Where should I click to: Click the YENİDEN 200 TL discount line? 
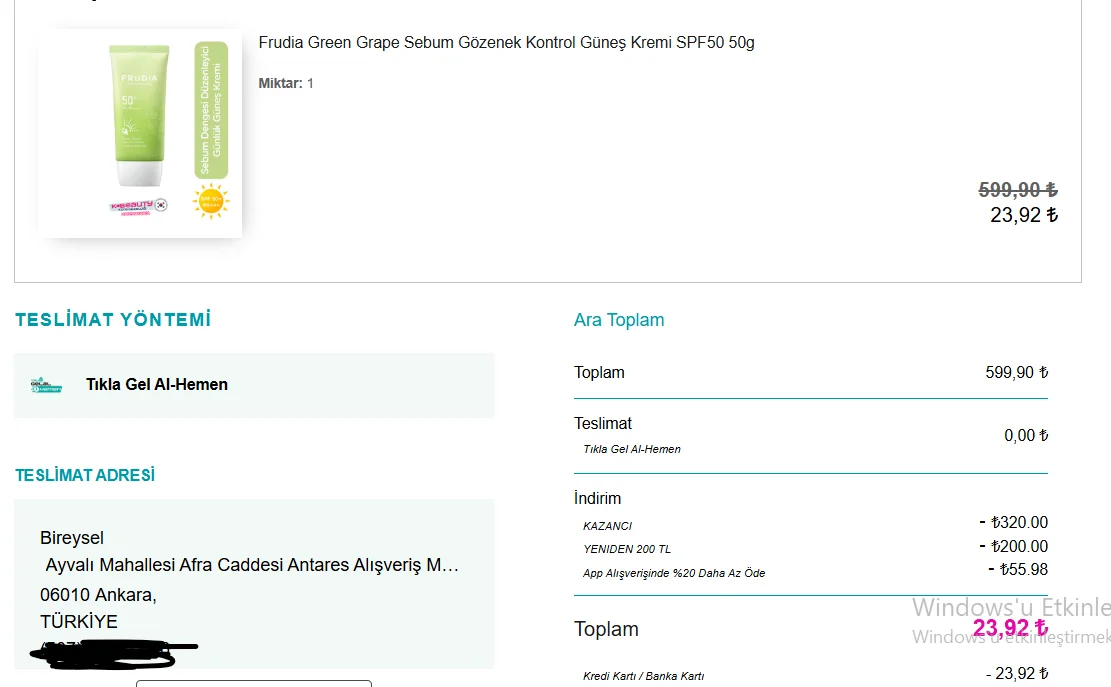point(627,549)
